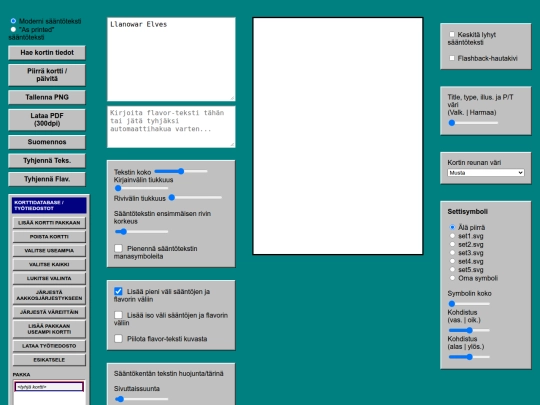Viewport: 540px width, 405px height.
Task: Focus the Llanowar Elves card name textarea
Action: click(x=171, y=59)
